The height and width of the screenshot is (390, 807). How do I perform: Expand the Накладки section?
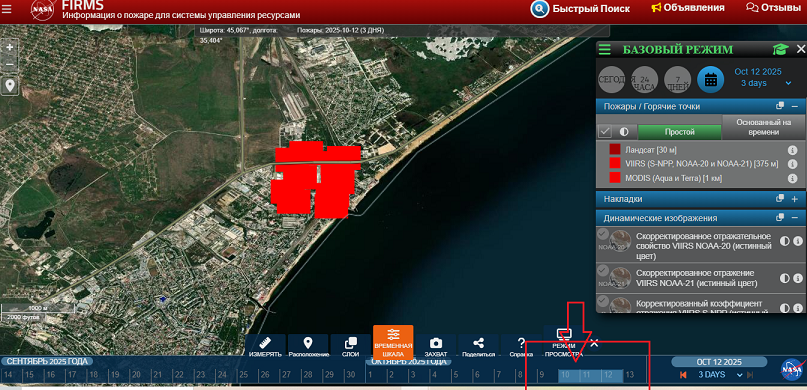pos(794,199)
